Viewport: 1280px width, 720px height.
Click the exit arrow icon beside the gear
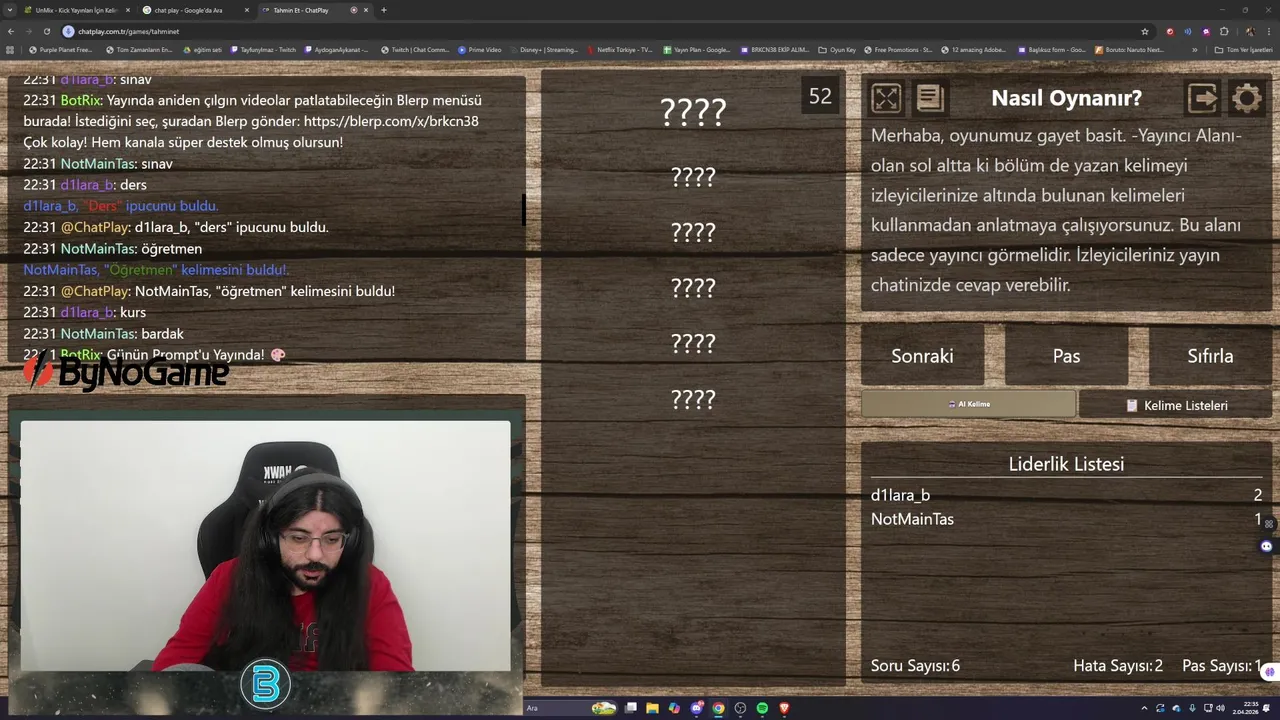[1202, 98]
